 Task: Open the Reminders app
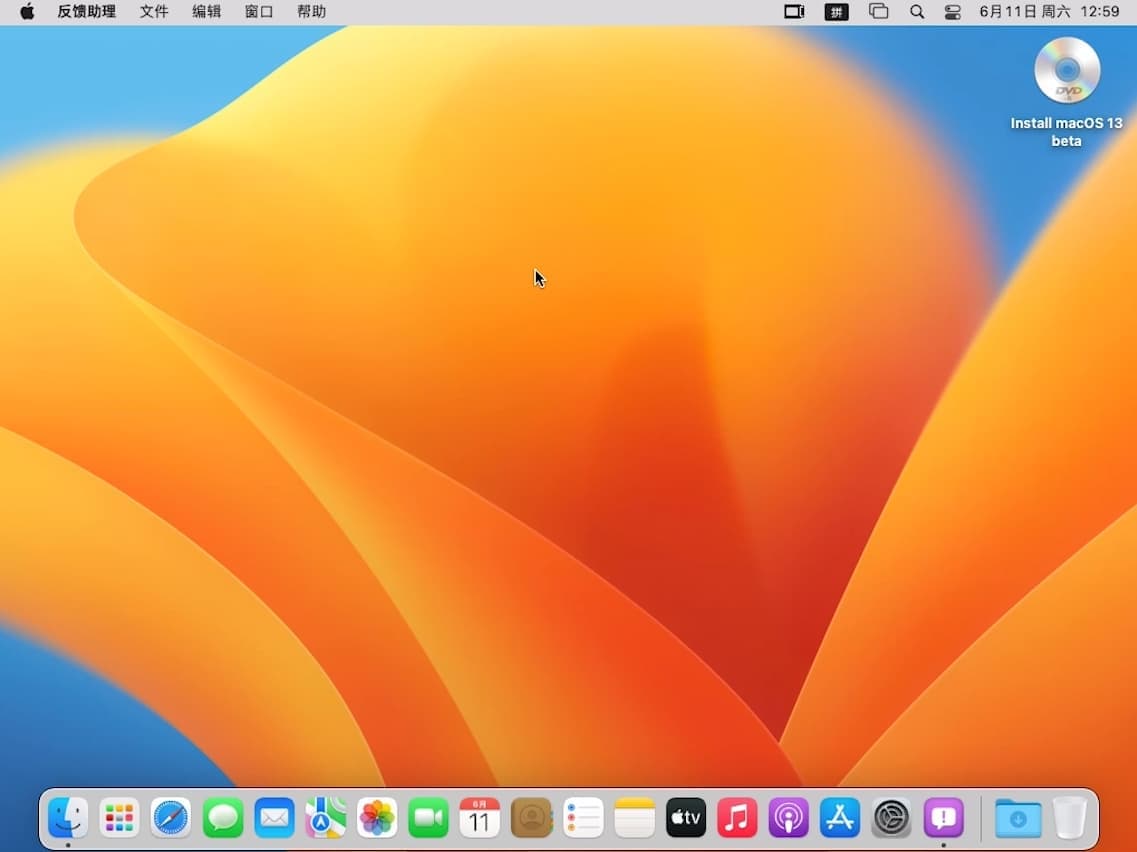click(583, 817)
